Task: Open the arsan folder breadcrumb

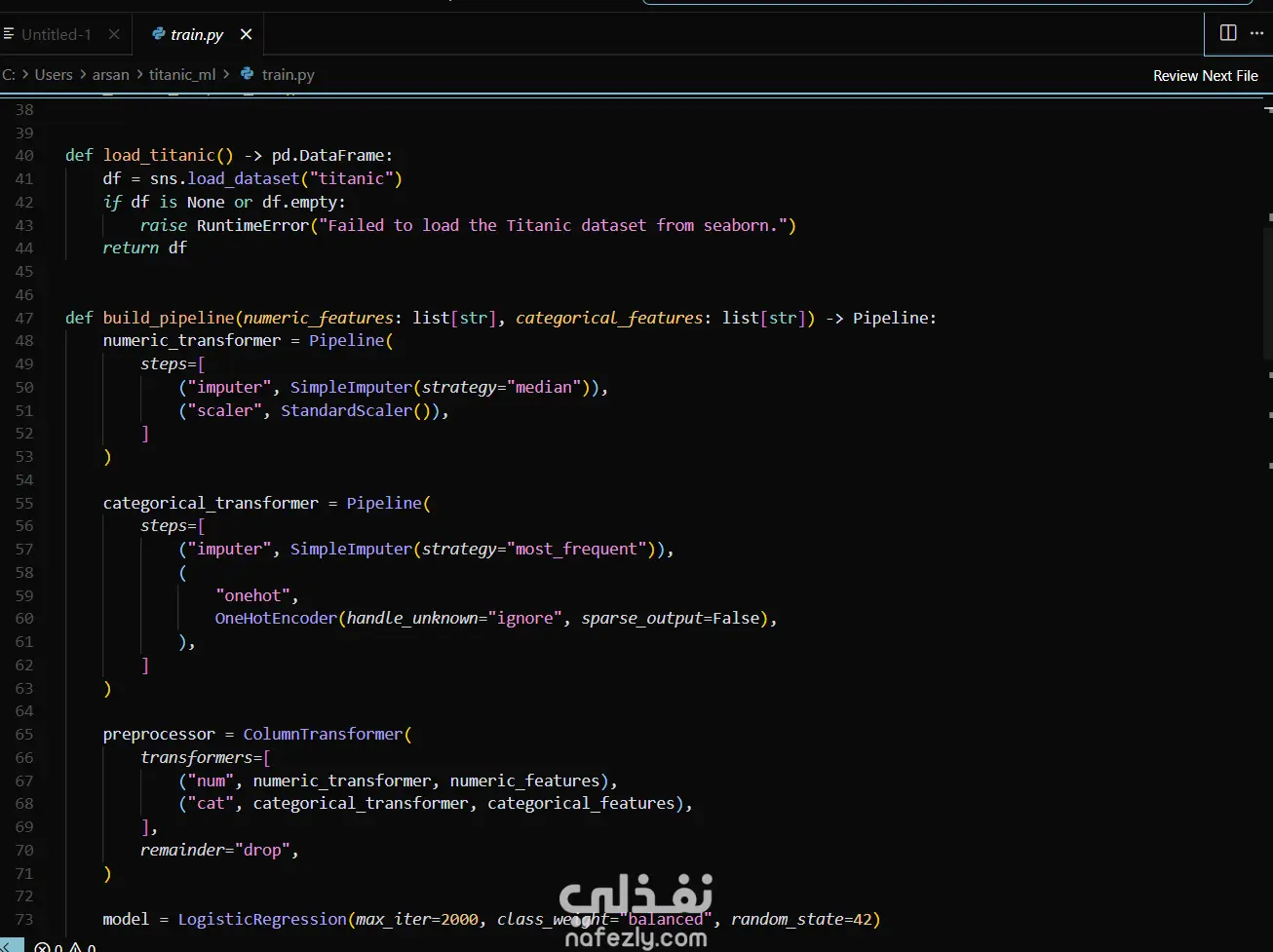Action: click(x=111, y=74)
